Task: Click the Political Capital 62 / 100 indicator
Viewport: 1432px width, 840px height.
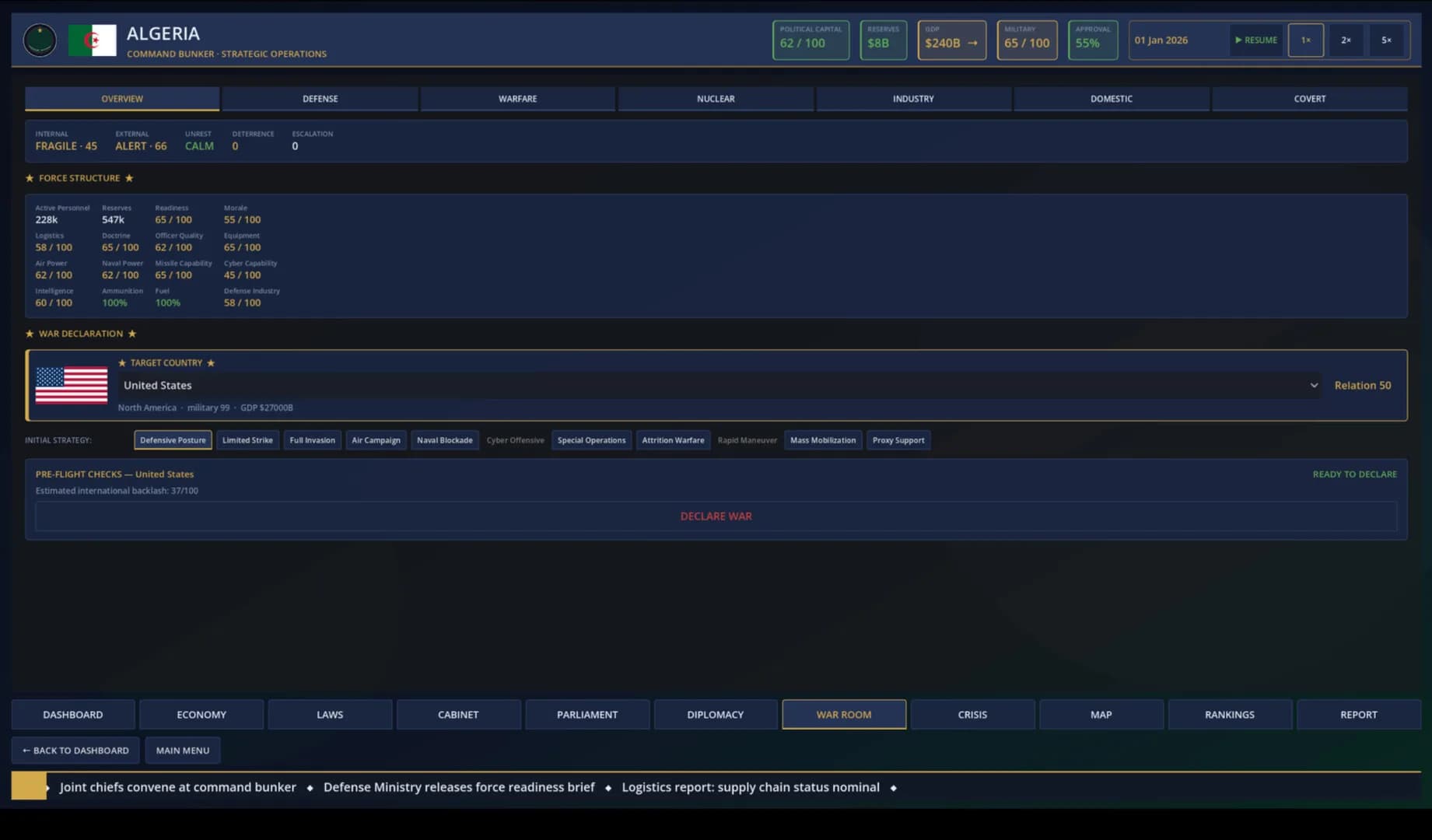Action: [x=811, y=40]
